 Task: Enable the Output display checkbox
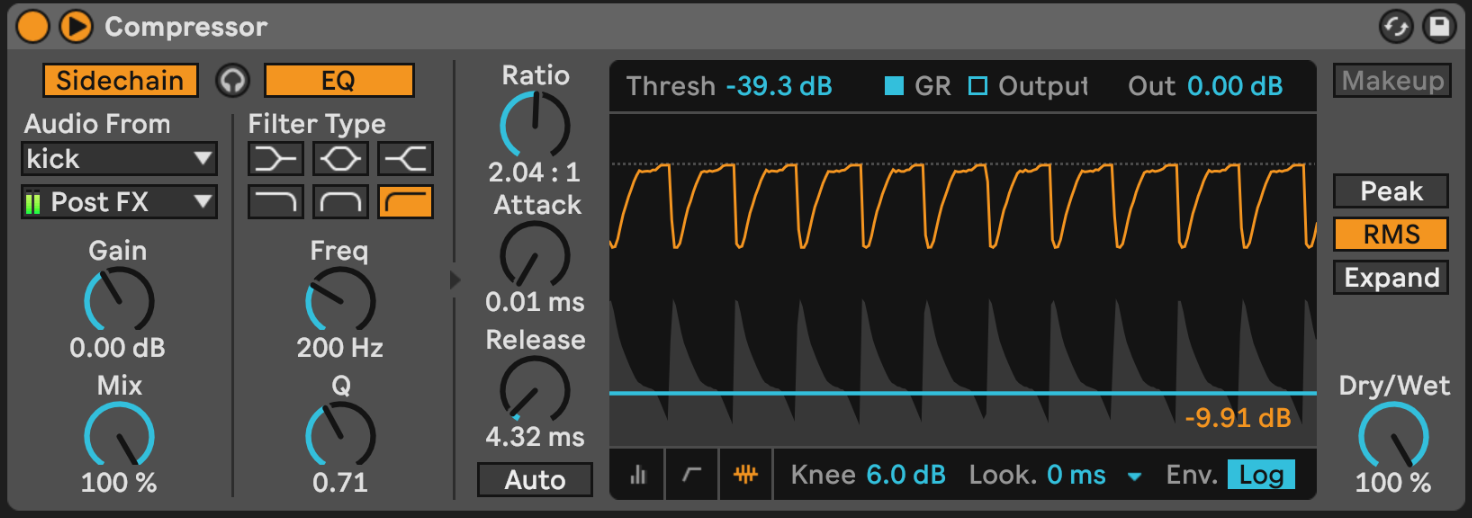tap(976, 87)
